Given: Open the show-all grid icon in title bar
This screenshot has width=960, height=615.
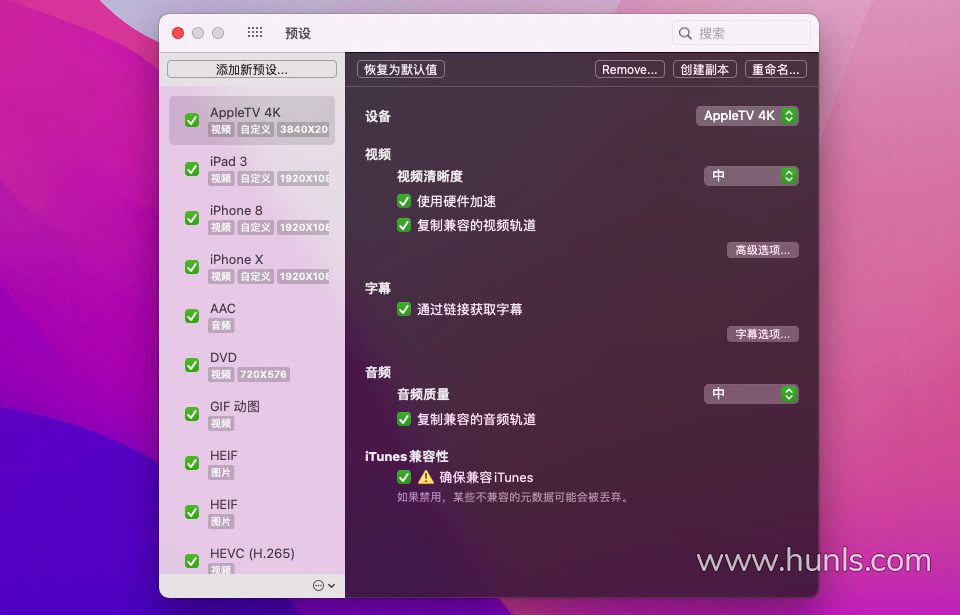Looking at the screenshot, I should (255, 32).
